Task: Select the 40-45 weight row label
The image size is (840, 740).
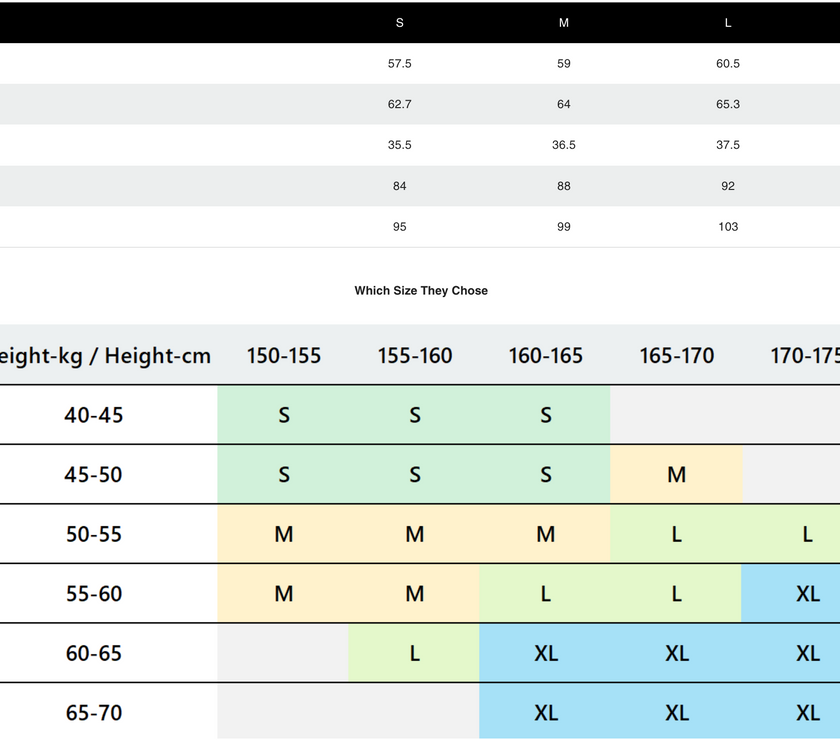Action: click(94, 415)
